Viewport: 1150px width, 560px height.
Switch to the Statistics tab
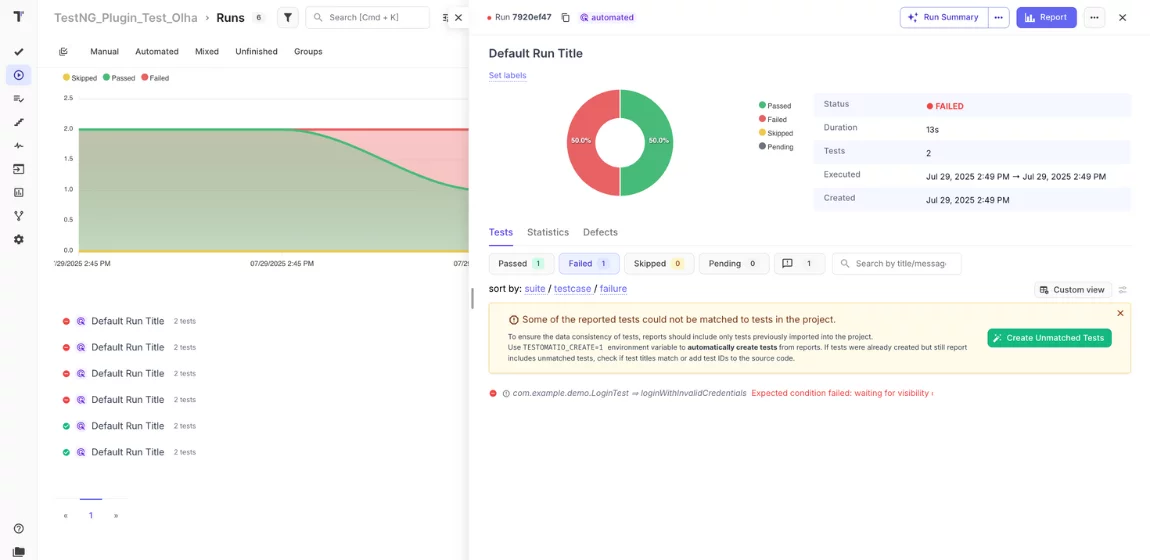coord(548,232)
